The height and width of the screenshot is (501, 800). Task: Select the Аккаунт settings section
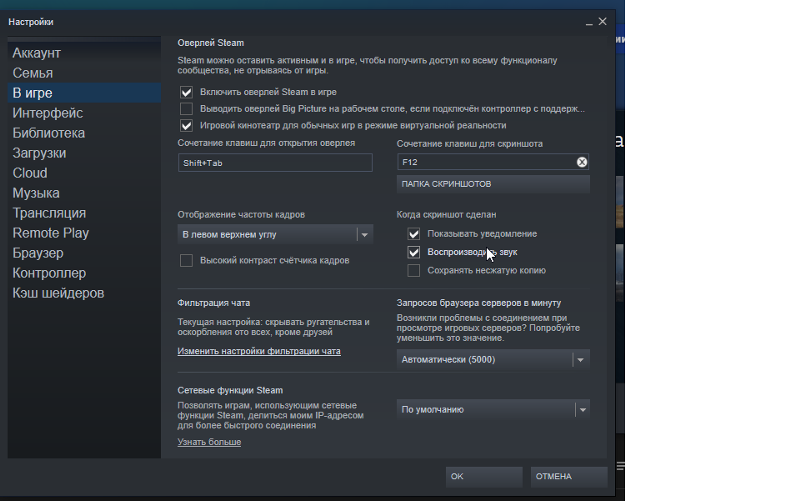84,53
